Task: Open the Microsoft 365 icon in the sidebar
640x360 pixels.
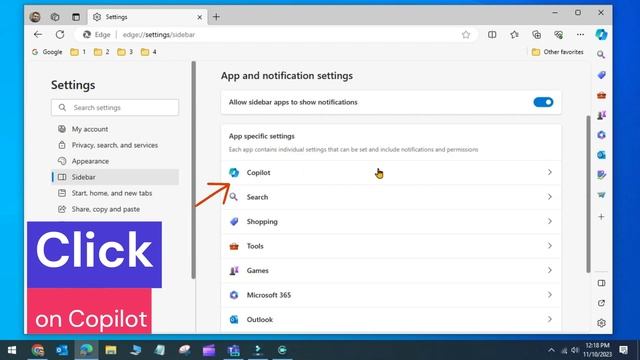Action: (x=601, y=135)
